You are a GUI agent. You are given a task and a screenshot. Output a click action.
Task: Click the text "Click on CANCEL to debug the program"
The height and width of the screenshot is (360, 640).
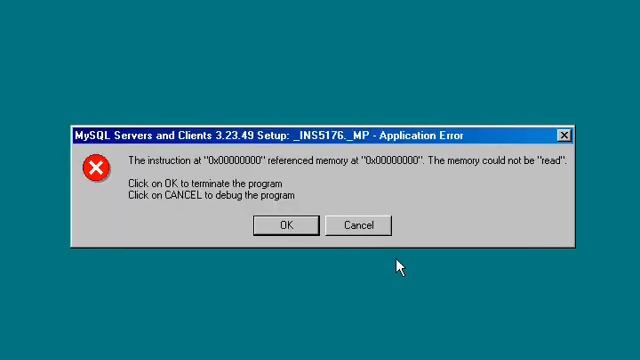click(211, 196)
